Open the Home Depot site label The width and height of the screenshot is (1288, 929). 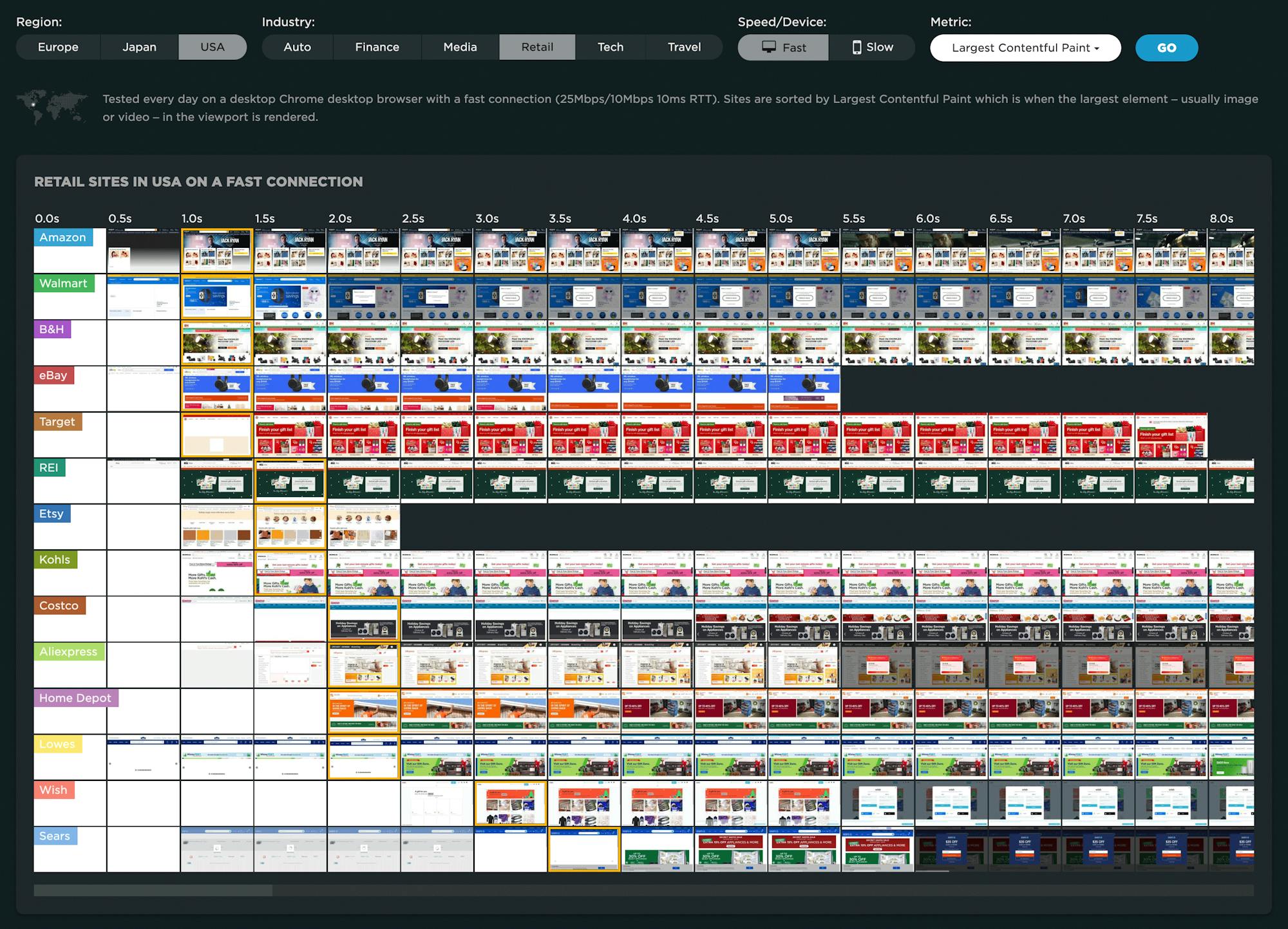coord(75,698)
